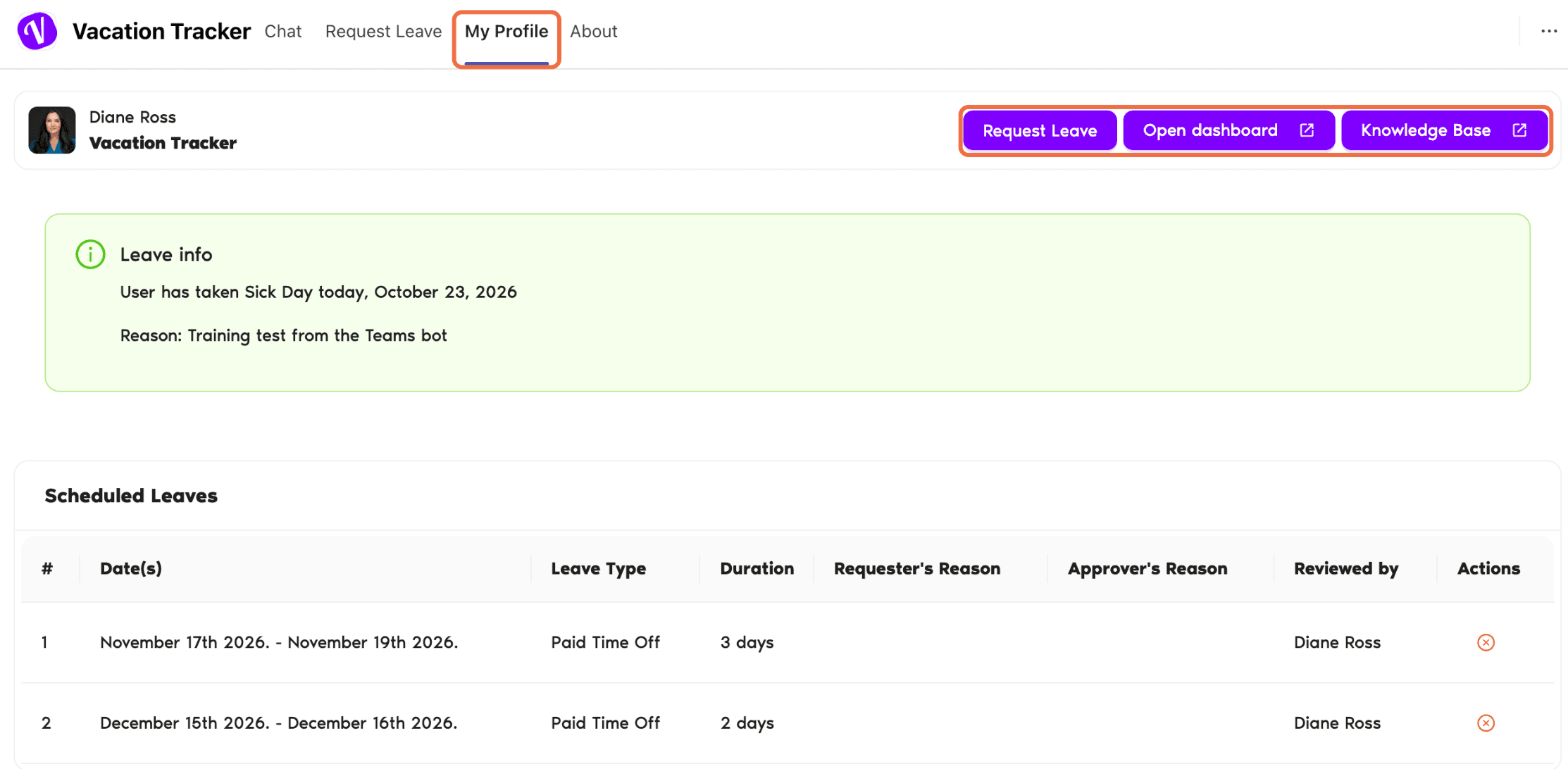Click the Diane Ross name in profile card

[132, 117]
